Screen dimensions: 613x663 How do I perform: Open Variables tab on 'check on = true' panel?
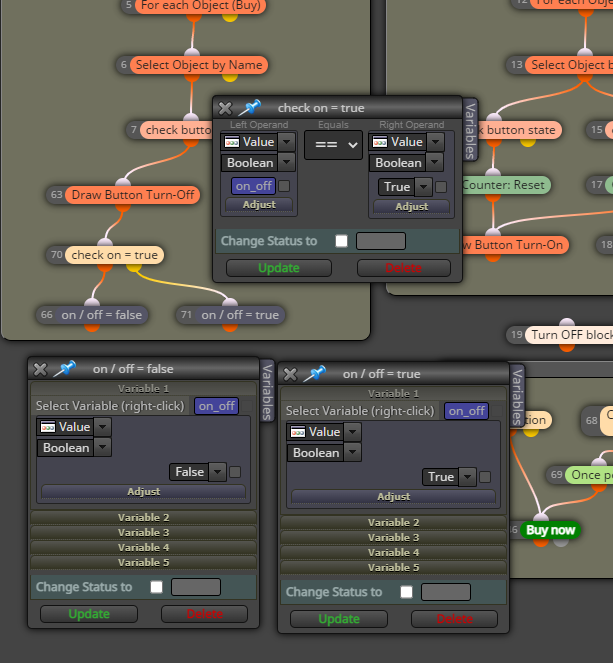(x=470, y=131)
